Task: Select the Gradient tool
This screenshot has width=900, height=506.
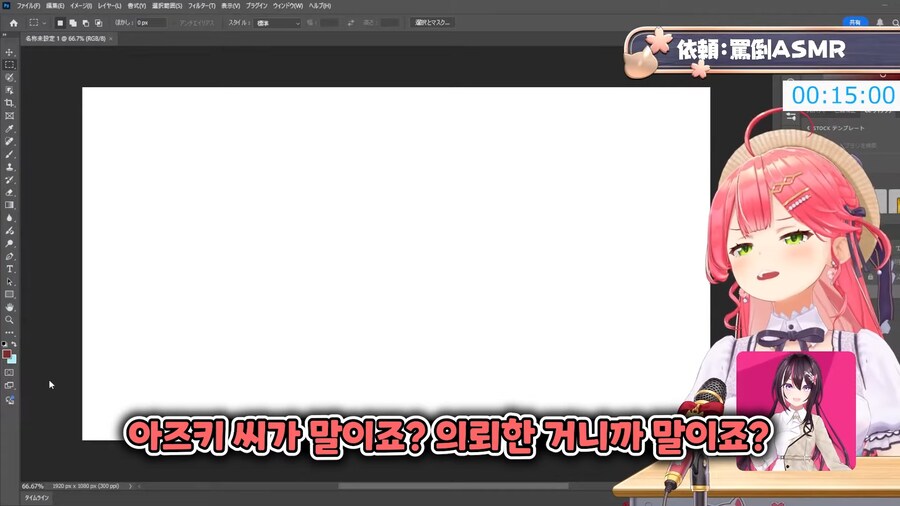Action: pyautogui.click(x=9, y=205)
